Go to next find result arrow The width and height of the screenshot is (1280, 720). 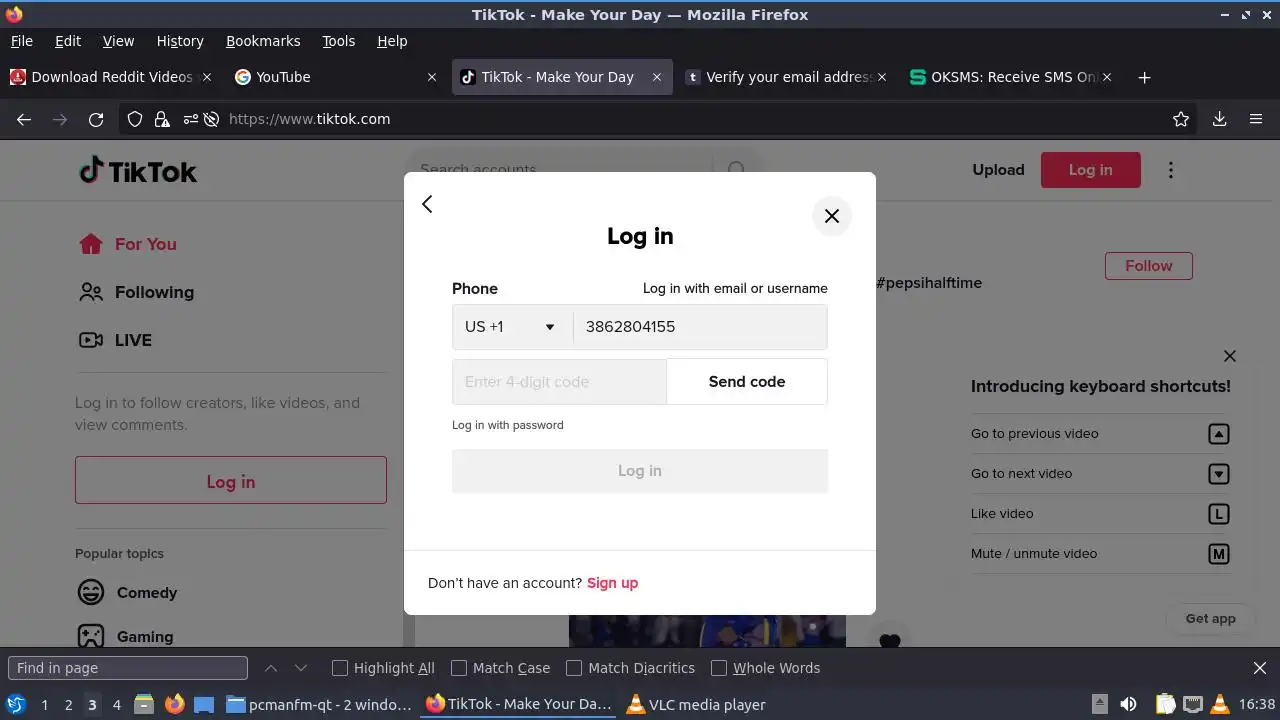(x=301, y=668)
